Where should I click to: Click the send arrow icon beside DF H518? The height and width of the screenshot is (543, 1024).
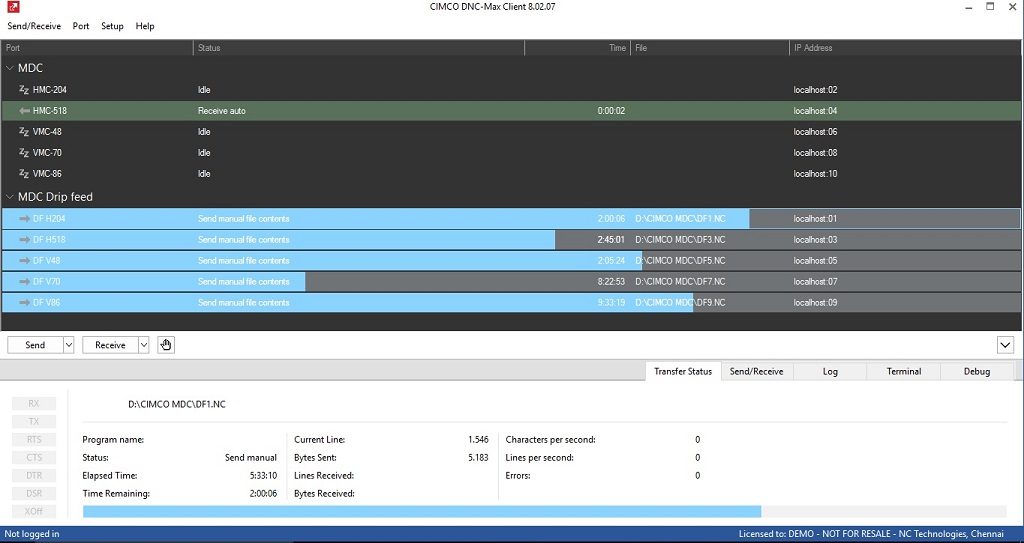coord(25,240)
